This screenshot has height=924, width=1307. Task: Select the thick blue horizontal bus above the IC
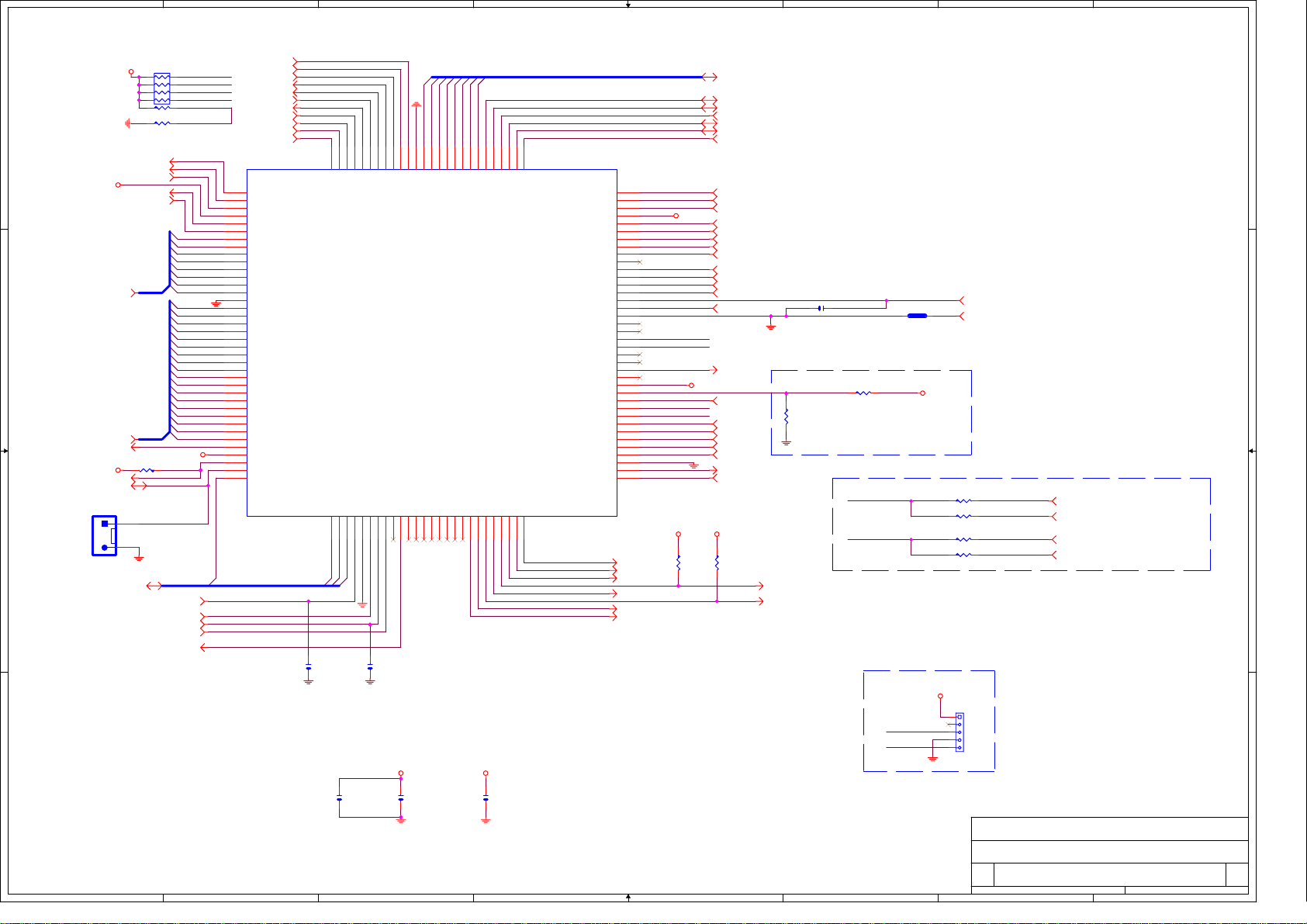pos(566,77)
